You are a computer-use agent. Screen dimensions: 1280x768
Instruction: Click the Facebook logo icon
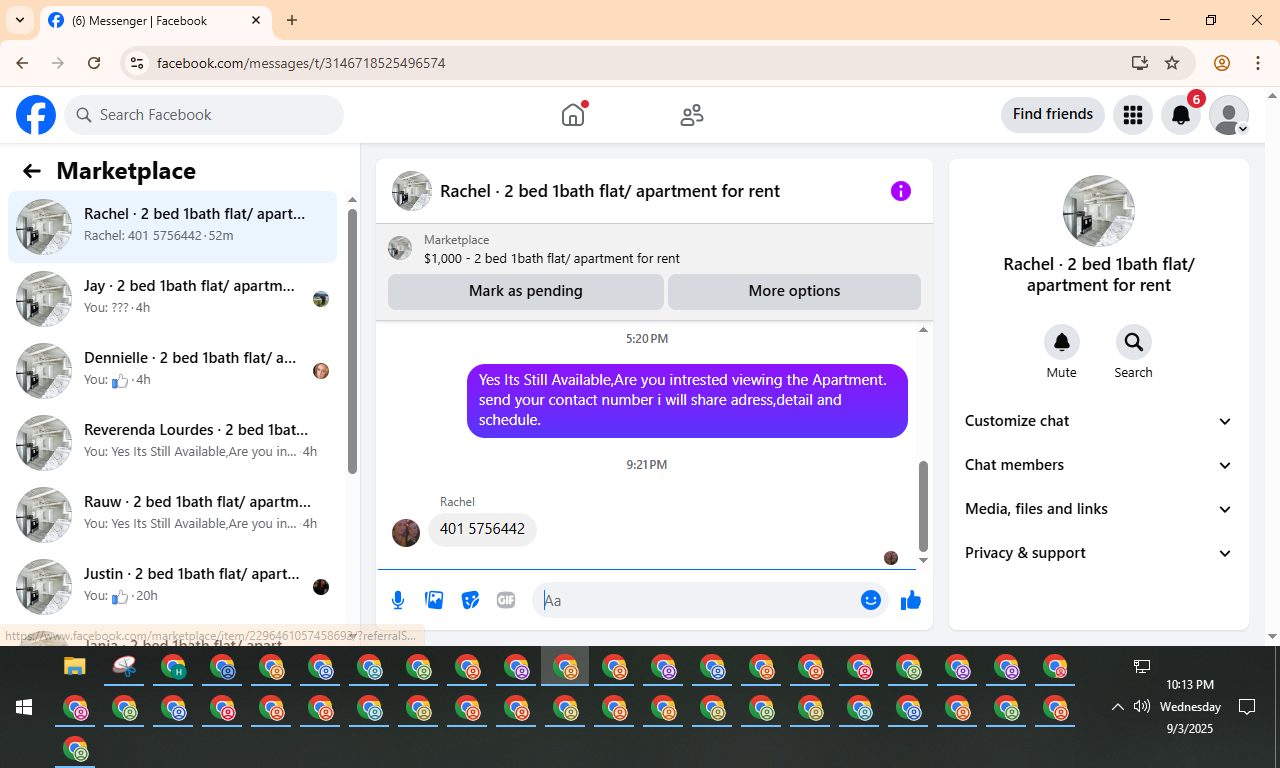point(36,115)
